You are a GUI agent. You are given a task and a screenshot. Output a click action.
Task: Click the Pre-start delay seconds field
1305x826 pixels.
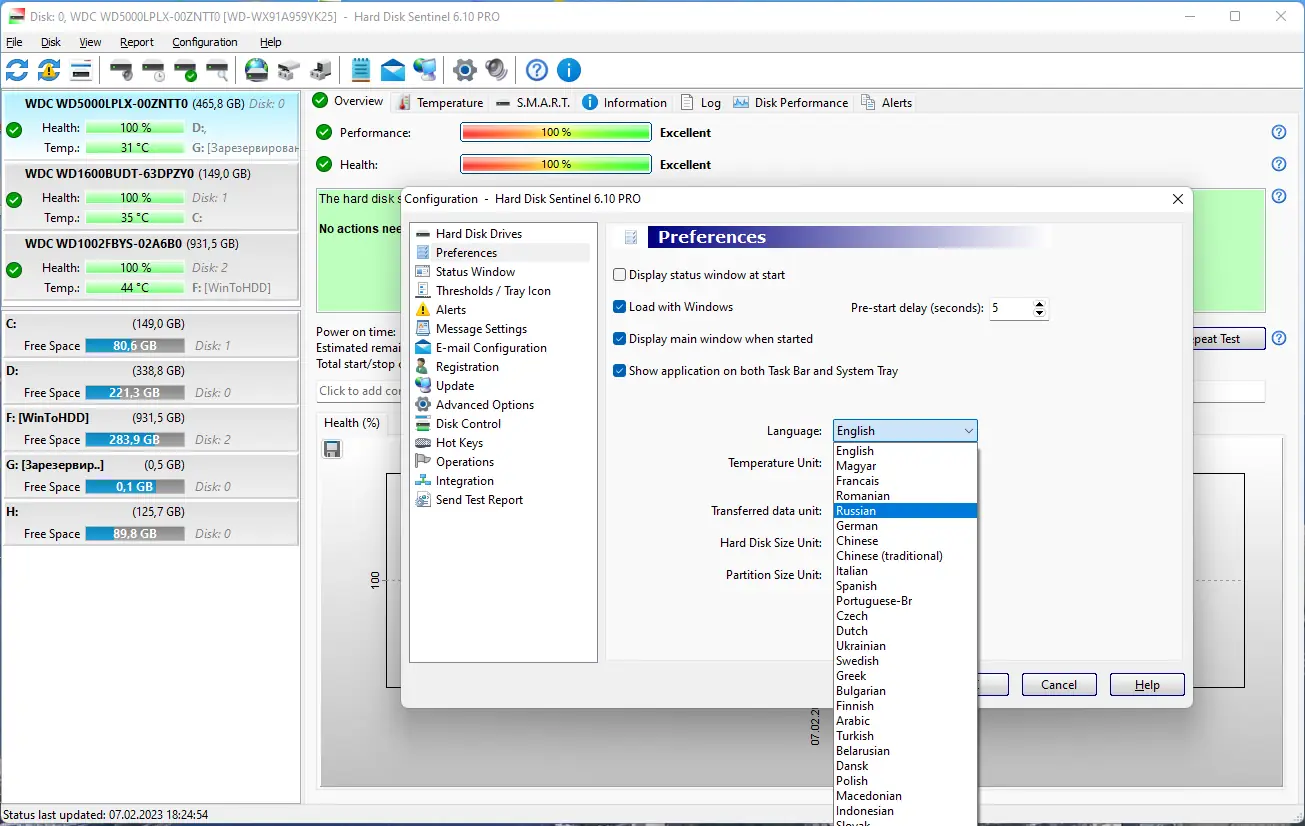coord(1010,309)
